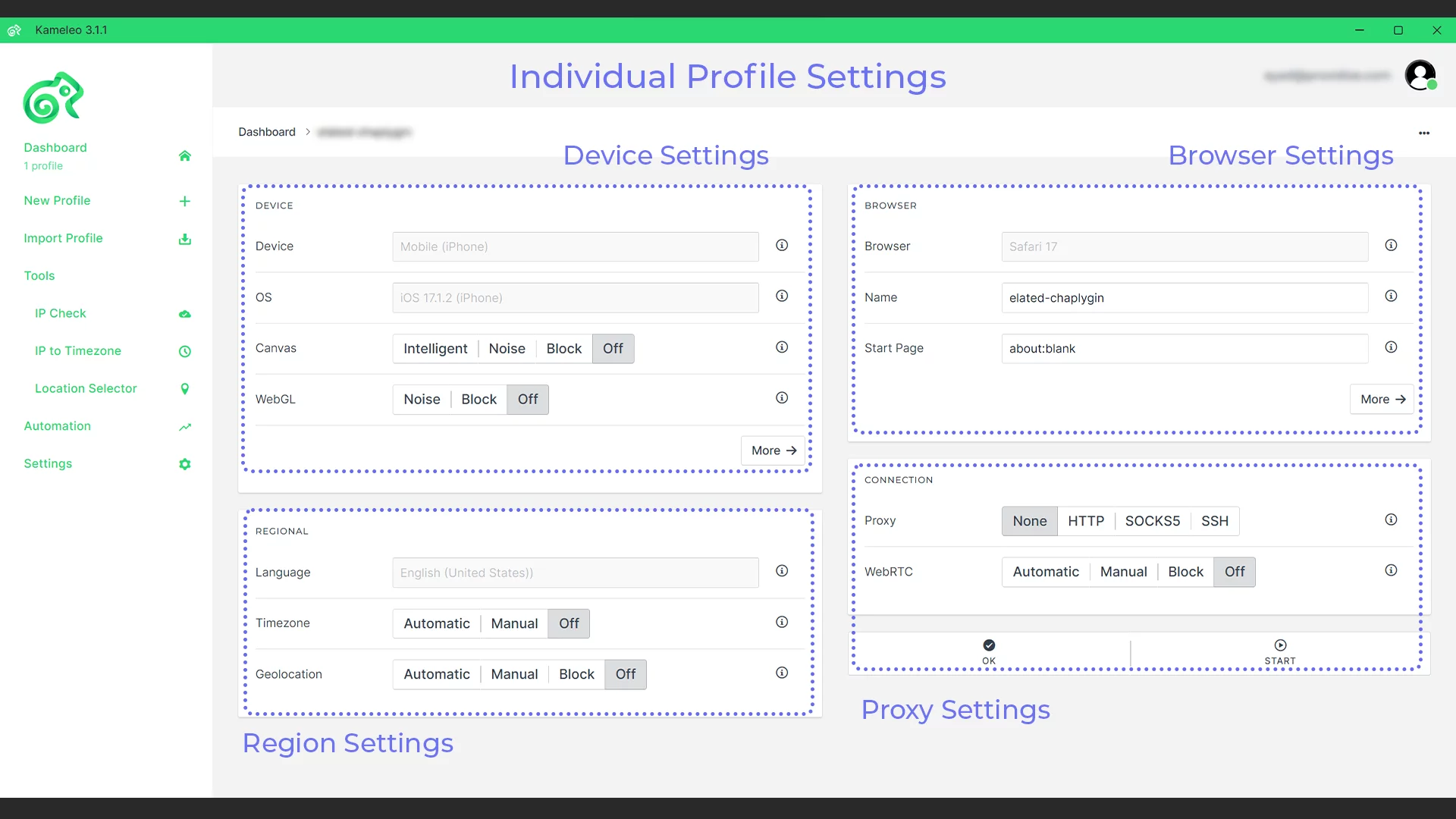The height and width of the screenshot is (819, 1456).
Task: Open the profile options kebab menu
Action: click(1424, 132)
